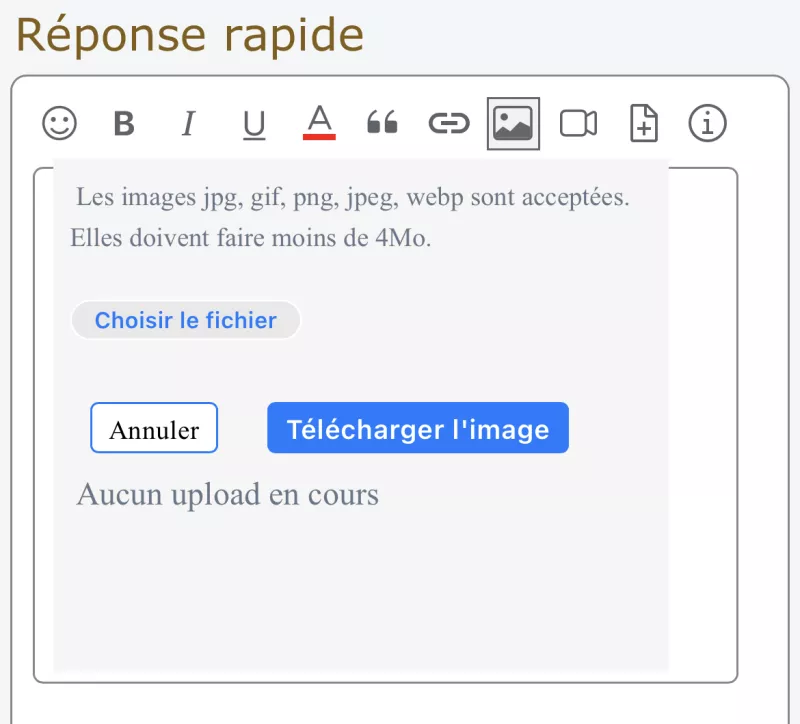Apply italic text style

coord(188,123)
